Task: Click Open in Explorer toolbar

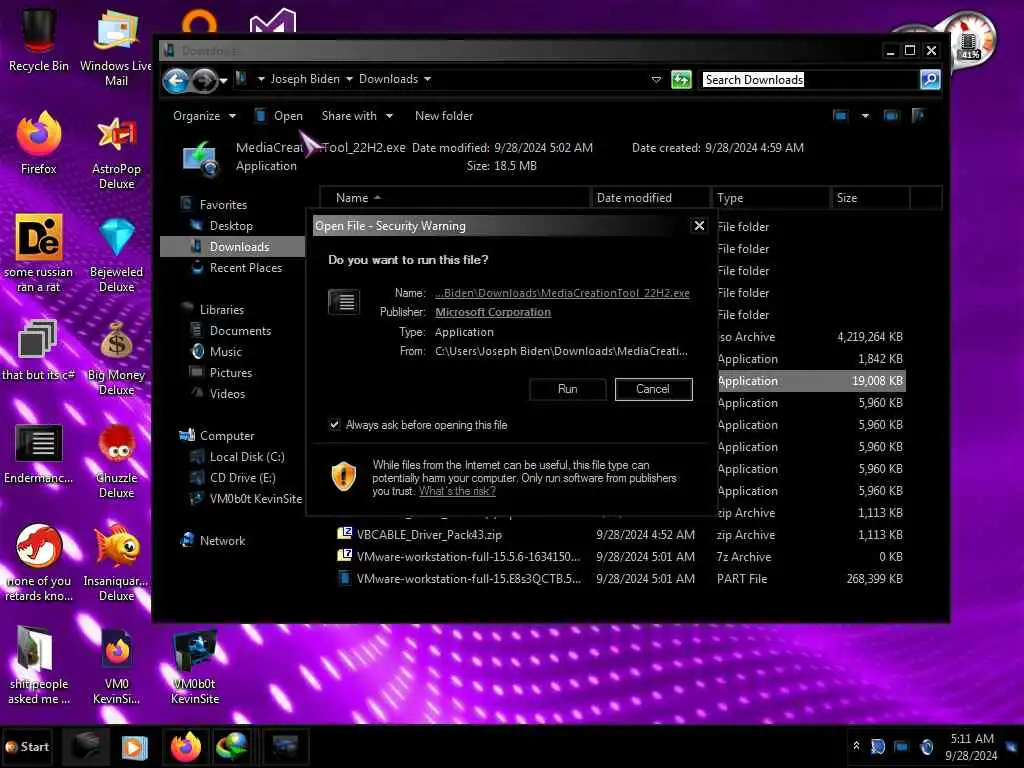Action: tap(279, 116)
